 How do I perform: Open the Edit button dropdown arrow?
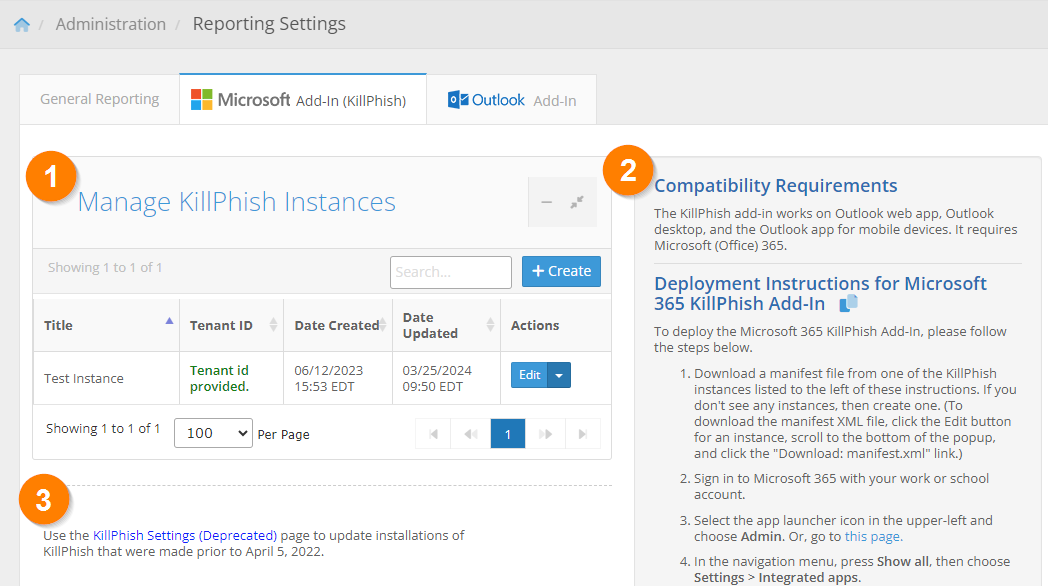pyautogui.click(x=559, y=376)
